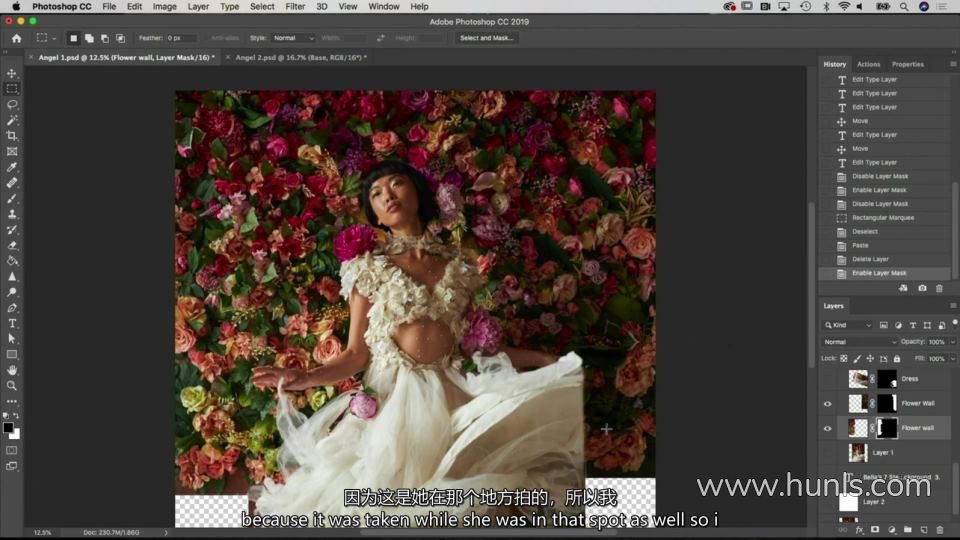Open the Kind layer filter dropdown

pyautogui.click(x=847, y=325)
